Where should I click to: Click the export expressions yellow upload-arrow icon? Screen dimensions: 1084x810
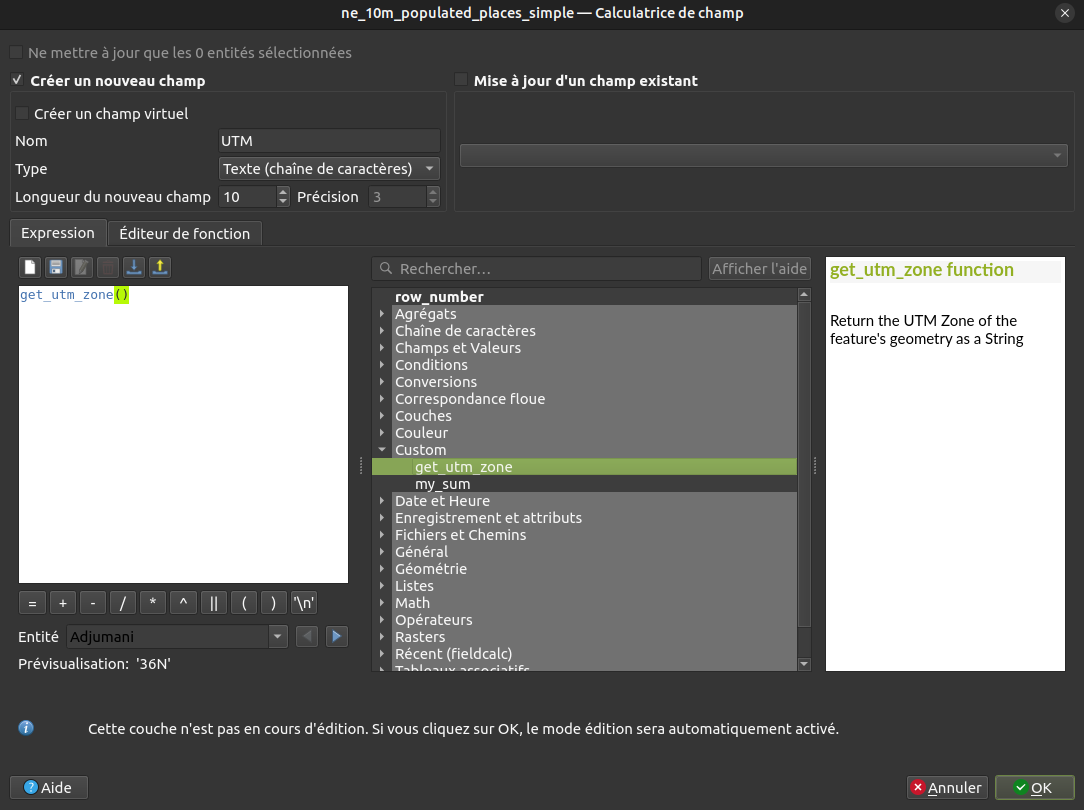tap(160, 267)
